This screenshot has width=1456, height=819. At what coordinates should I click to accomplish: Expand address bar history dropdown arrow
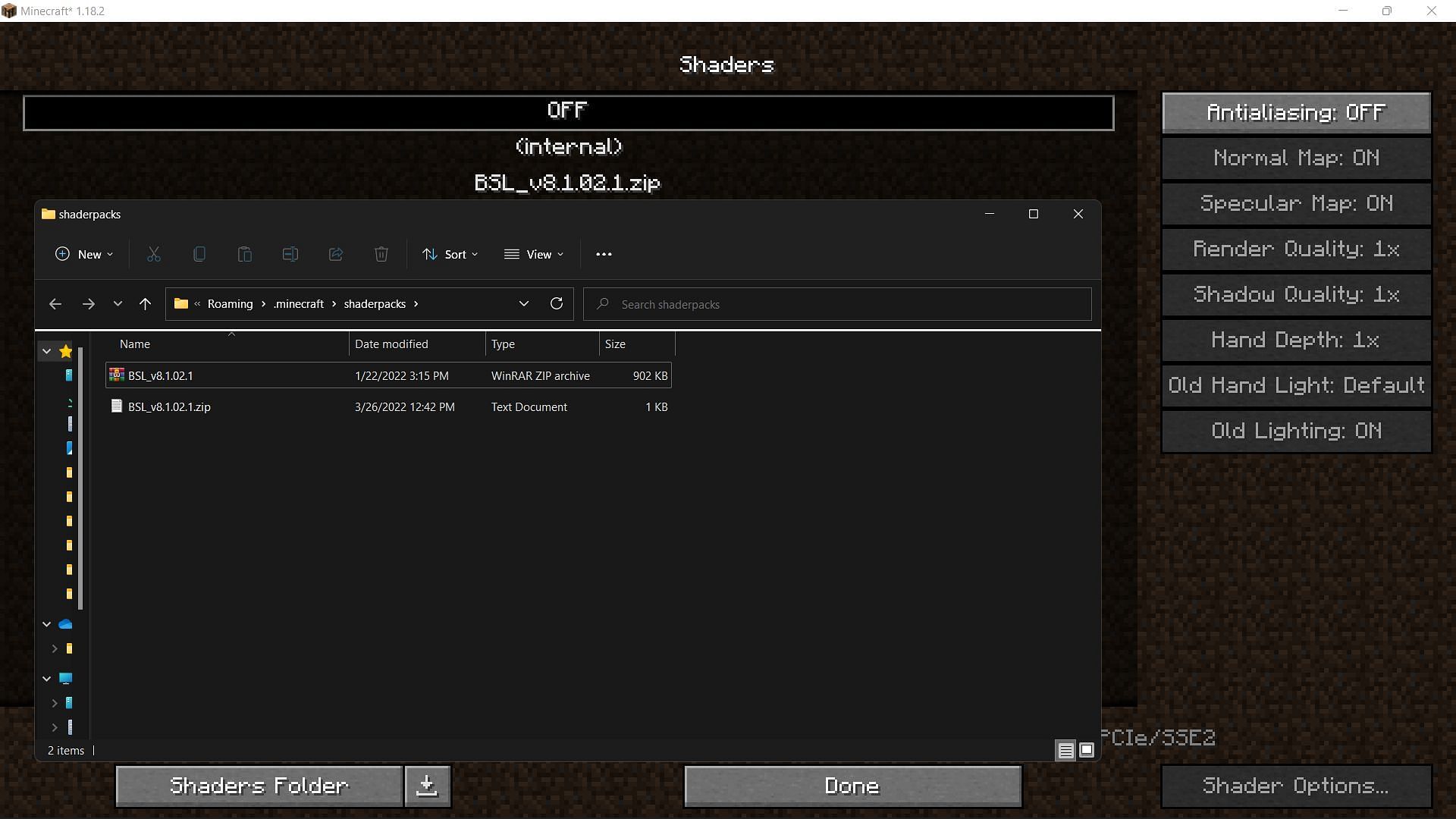[523, 304]
